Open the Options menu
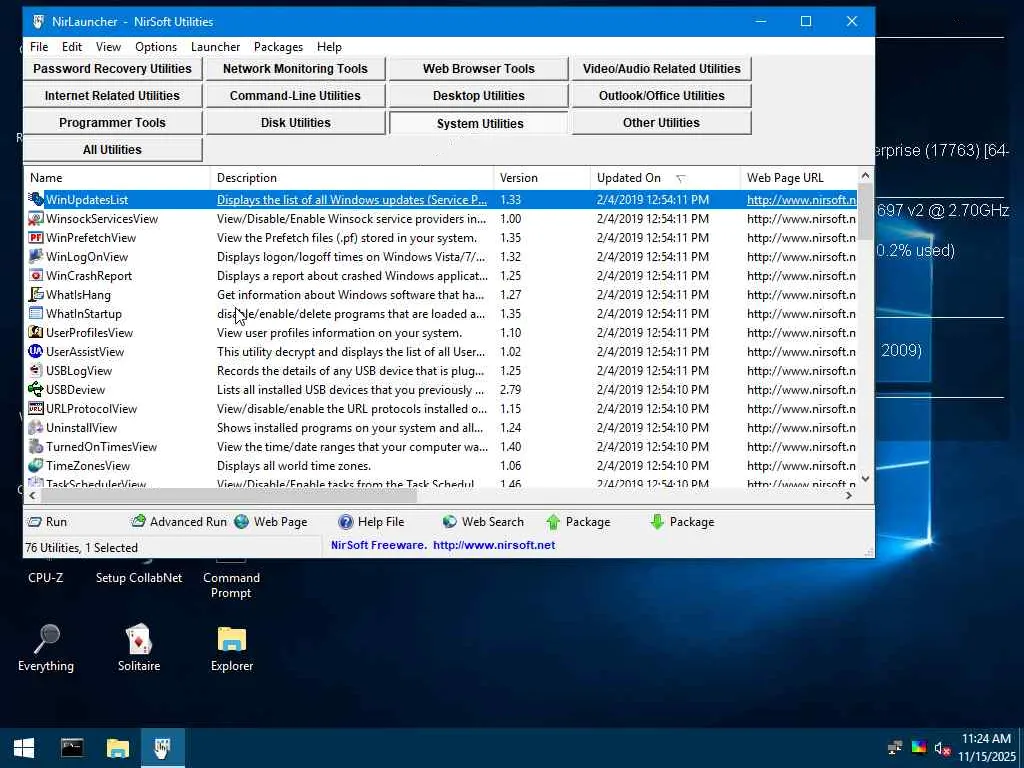Screen dimensions: 1024x768 pyautogui.click(x=155, y=47)
